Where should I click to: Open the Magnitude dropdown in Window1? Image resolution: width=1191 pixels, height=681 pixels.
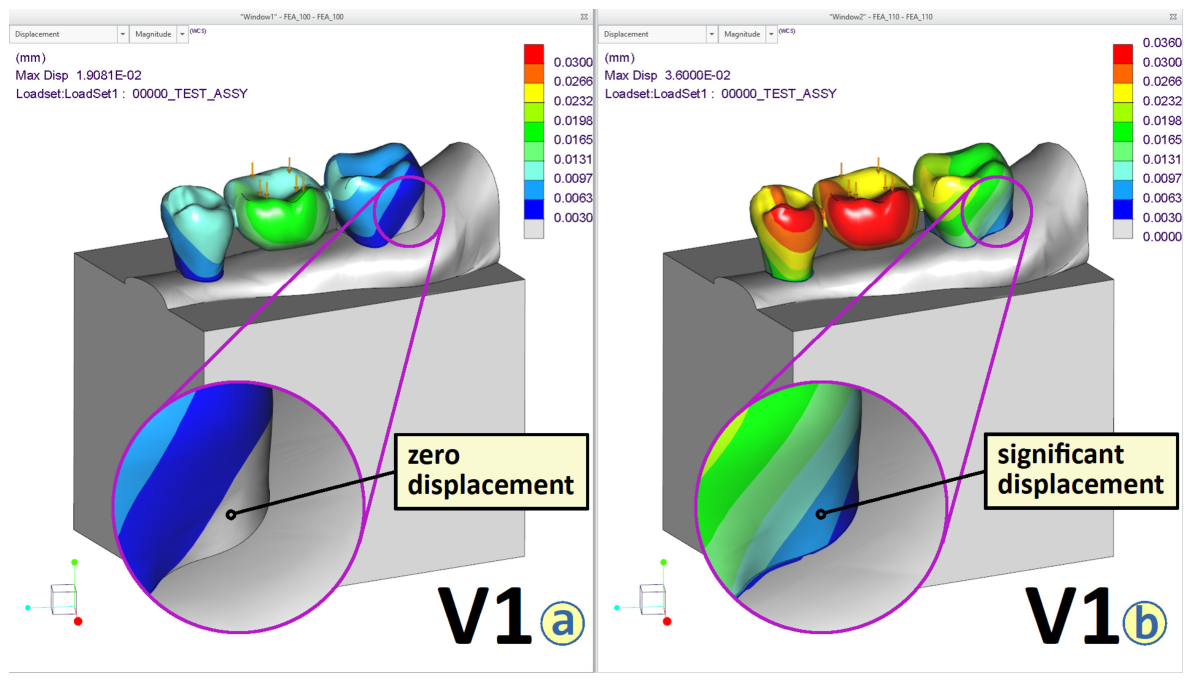[159, 34]
